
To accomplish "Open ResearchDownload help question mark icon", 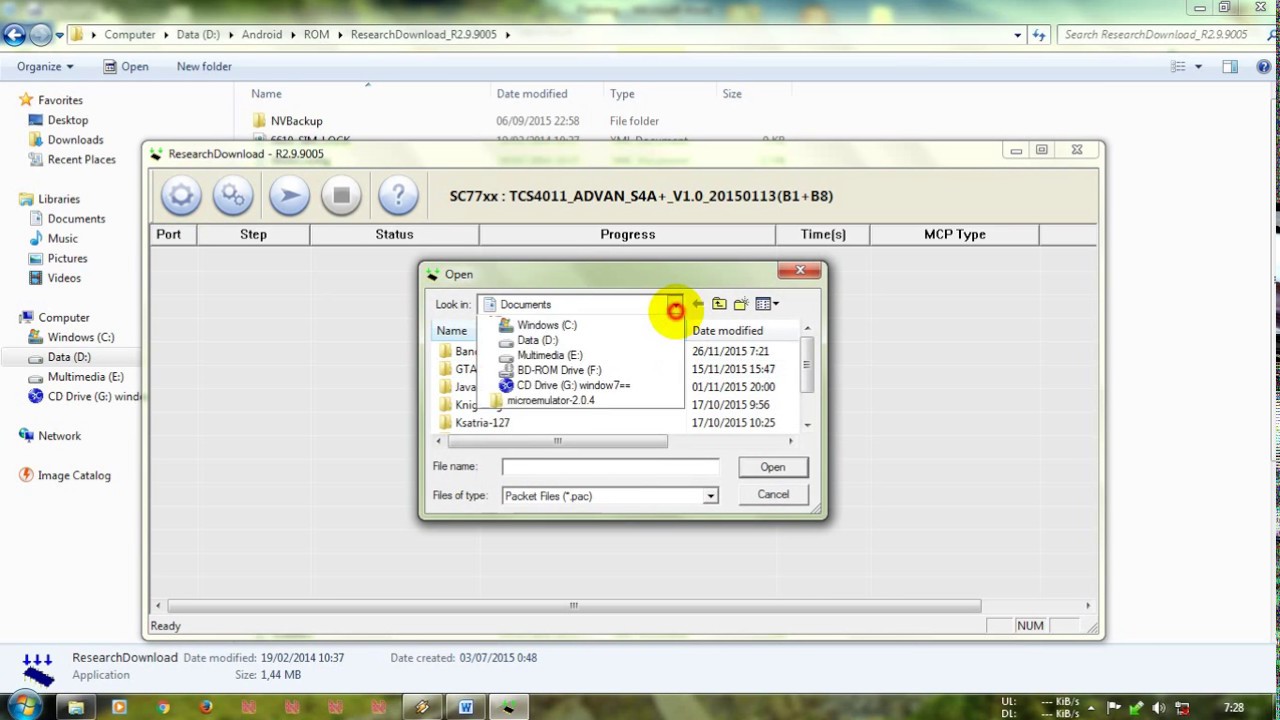I will tap(398, 196).
